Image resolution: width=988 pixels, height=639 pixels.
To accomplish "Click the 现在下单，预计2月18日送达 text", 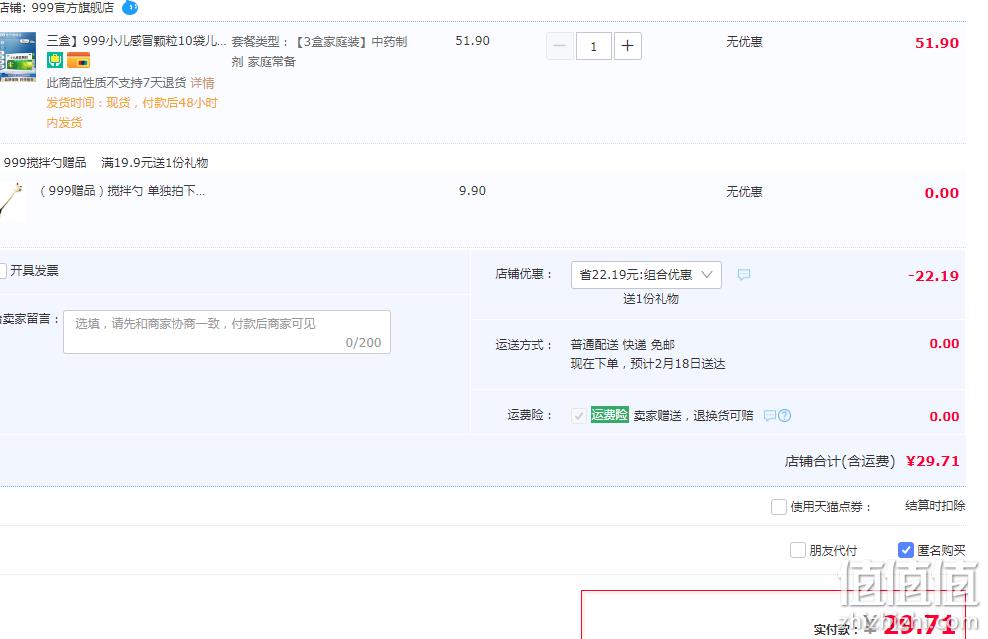I will tap(648, 364).
